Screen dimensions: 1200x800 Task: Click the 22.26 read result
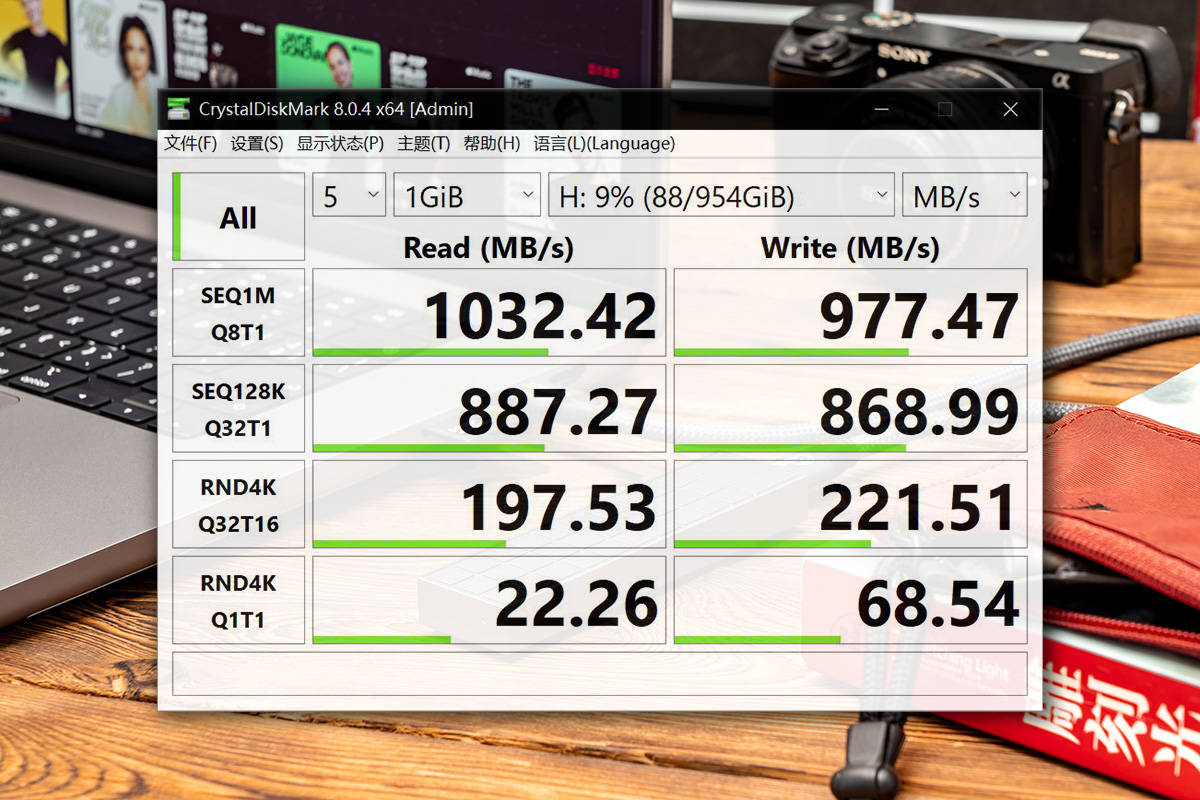(x=489, y=601)
